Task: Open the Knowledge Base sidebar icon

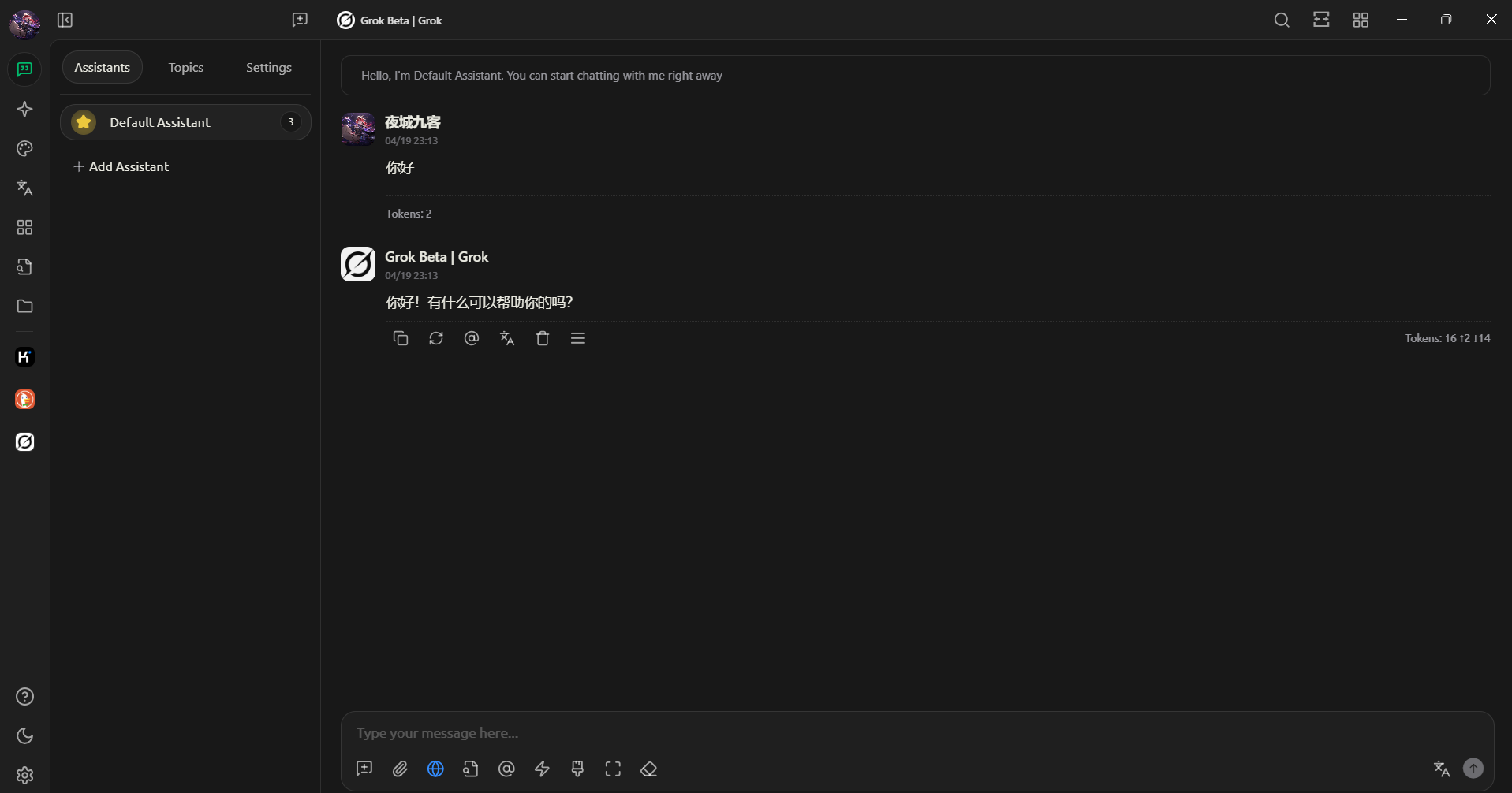Action: point(24,266)
